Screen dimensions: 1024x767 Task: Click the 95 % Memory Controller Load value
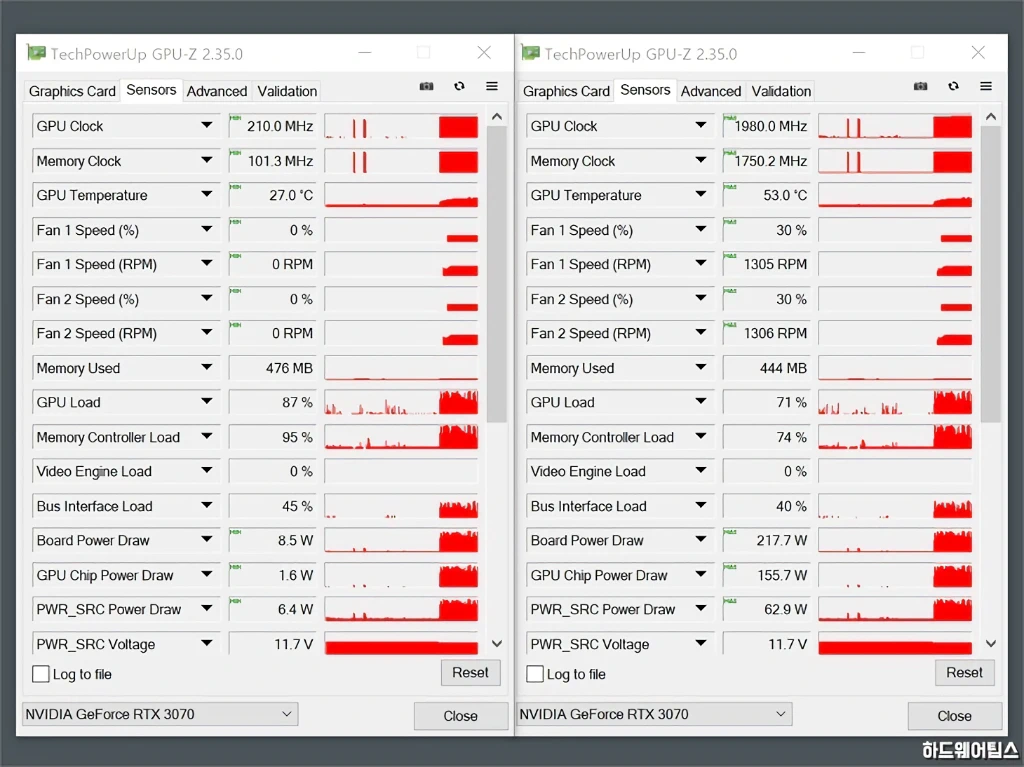[x=297, y=437]
